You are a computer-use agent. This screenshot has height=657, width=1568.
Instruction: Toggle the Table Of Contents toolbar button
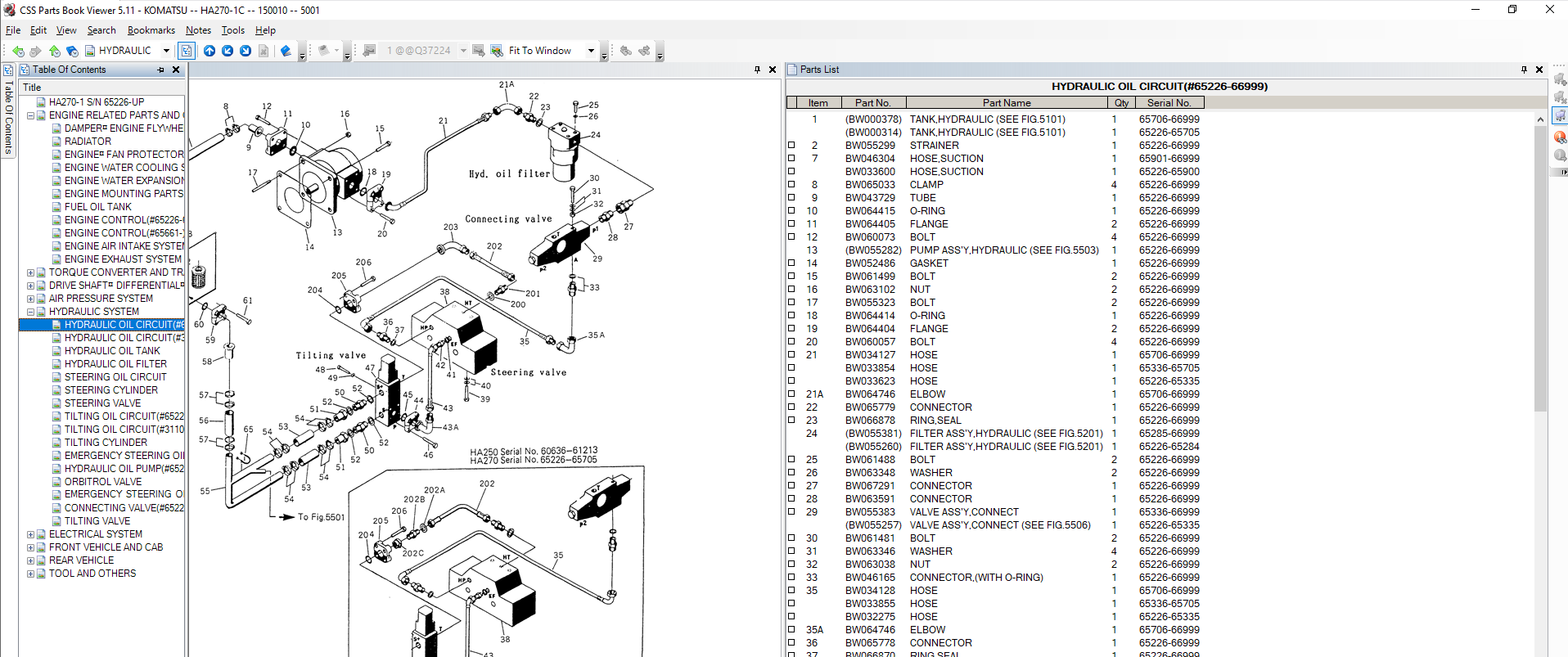[187, 51]
